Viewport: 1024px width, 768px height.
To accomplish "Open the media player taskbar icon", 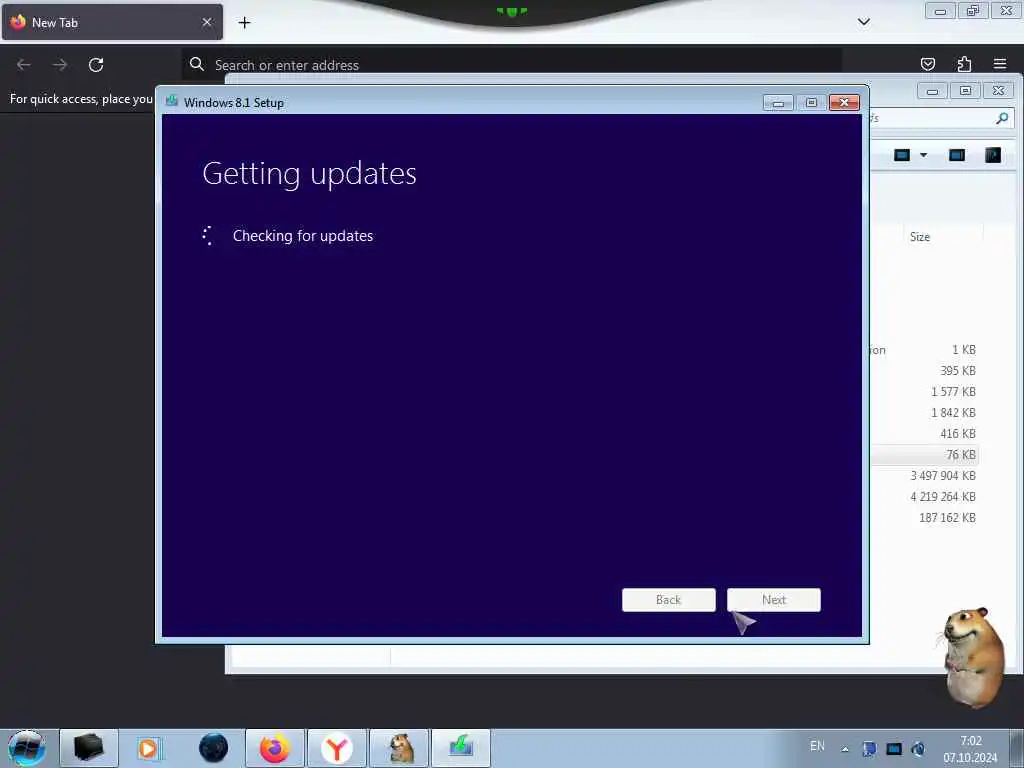I will click(150, 748).
